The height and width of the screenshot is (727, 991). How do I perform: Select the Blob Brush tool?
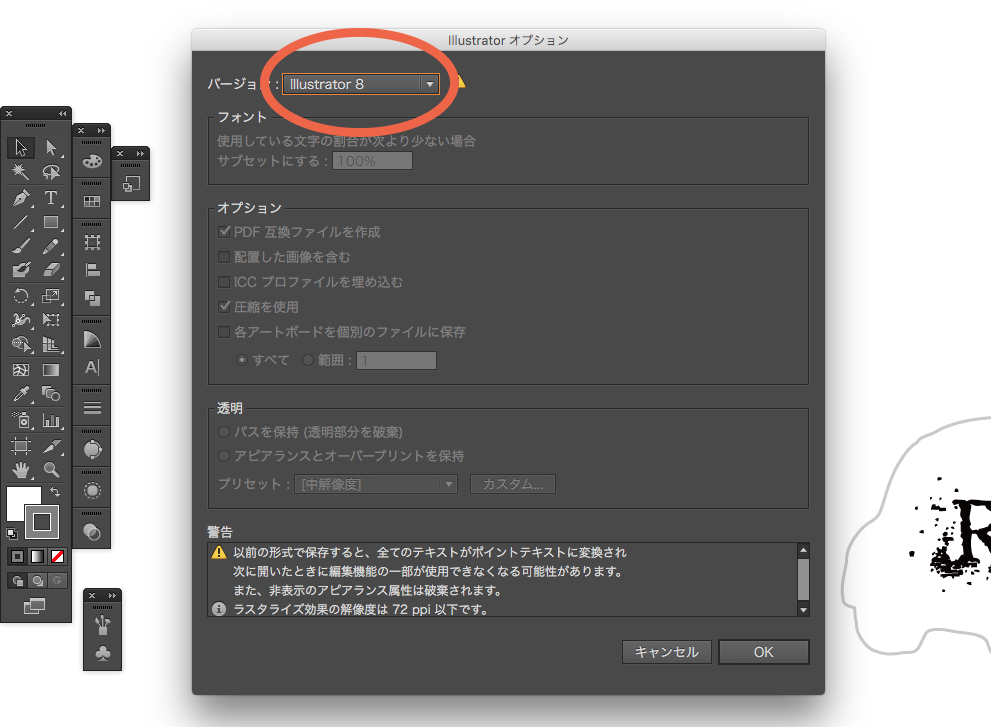point(21,270)
